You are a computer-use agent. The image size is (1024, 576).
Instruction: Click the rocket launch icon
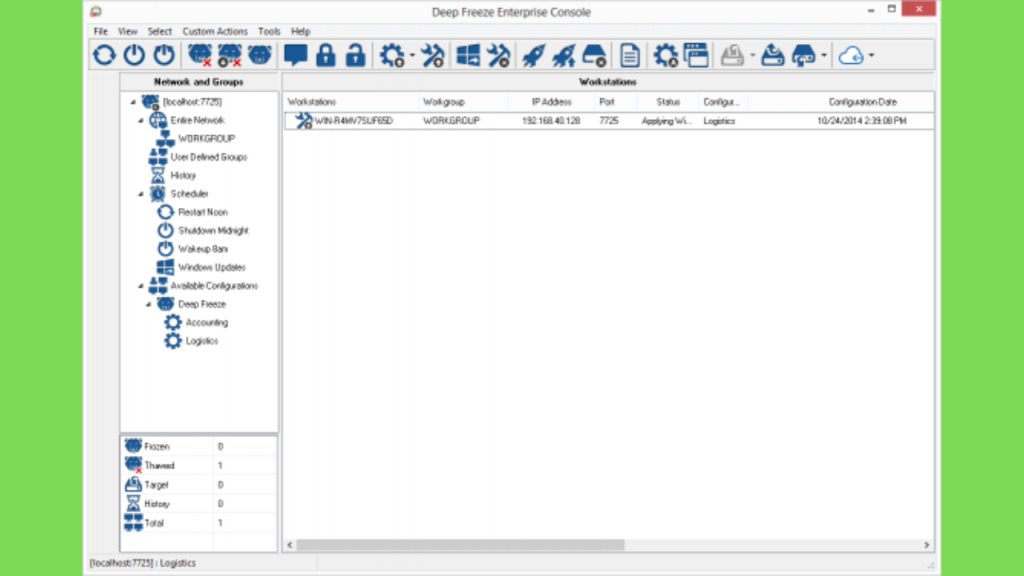pyautogui.click(x=534, y=56)
